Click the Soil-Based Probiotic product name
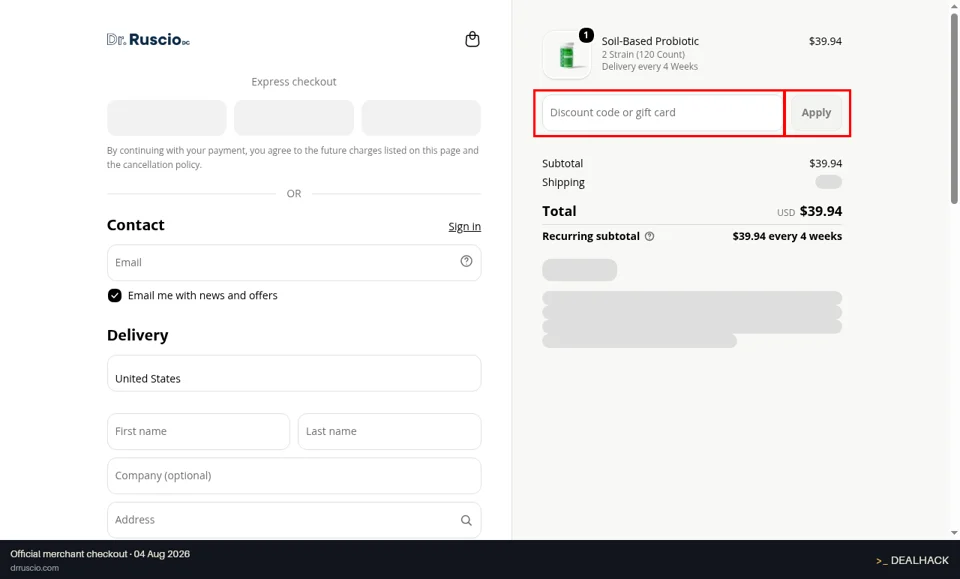The image size is (960, 579). click(x=650, y=41)
